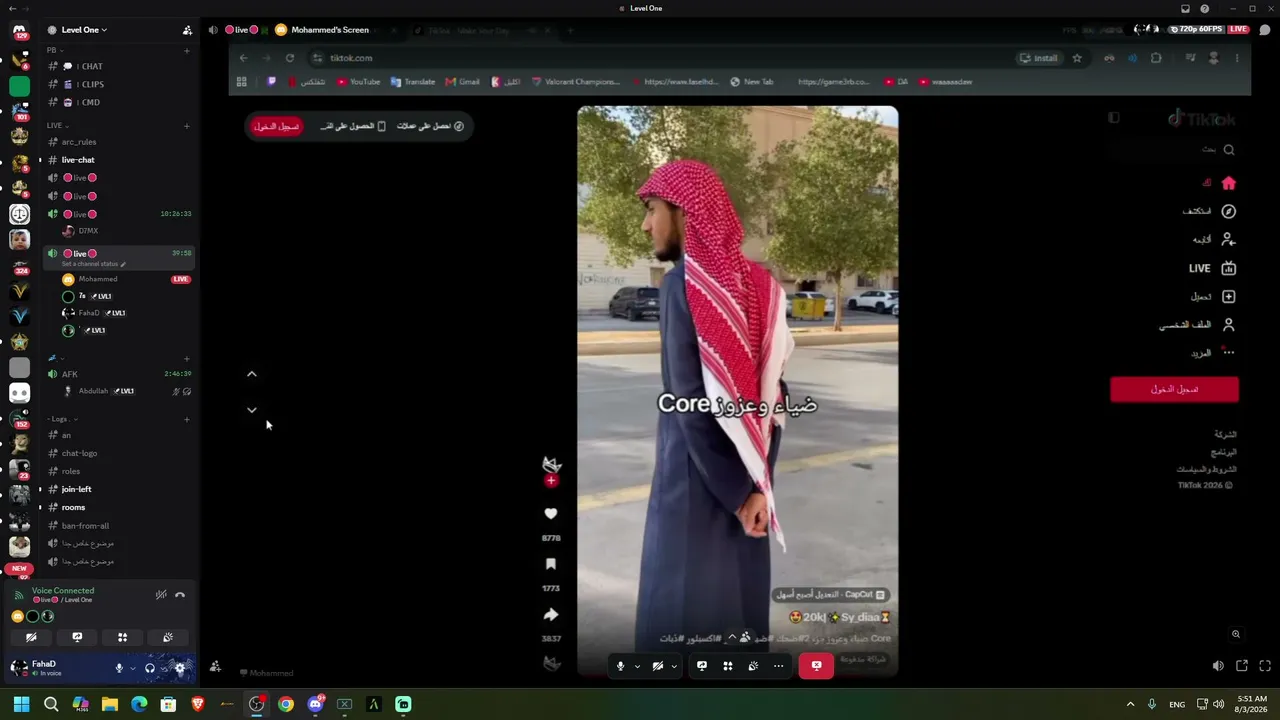Open Level One server dropdown menu
This screenshot has height=720, width=1280.
click(84, 30)
